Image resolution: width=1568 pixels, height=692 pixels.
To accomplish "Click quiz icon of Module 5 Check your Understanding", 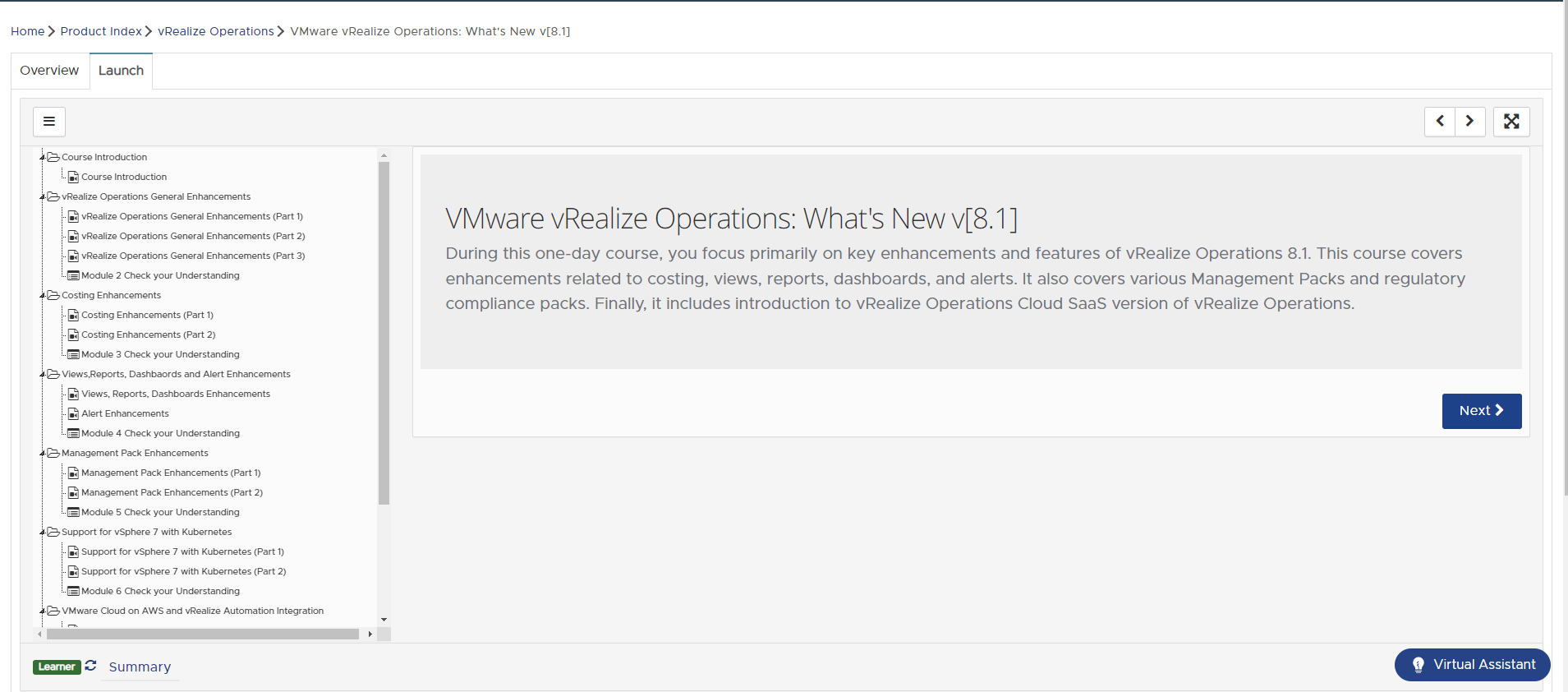I will pyautogui.click(x=73, y=512).
